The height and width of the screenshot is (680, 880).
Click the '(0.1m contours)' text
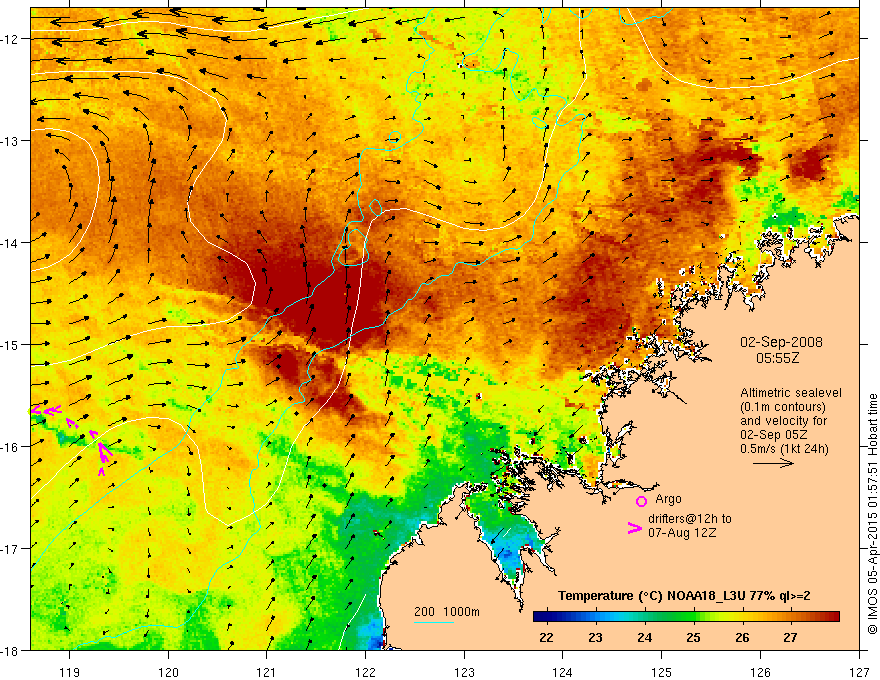coord(783,407)
